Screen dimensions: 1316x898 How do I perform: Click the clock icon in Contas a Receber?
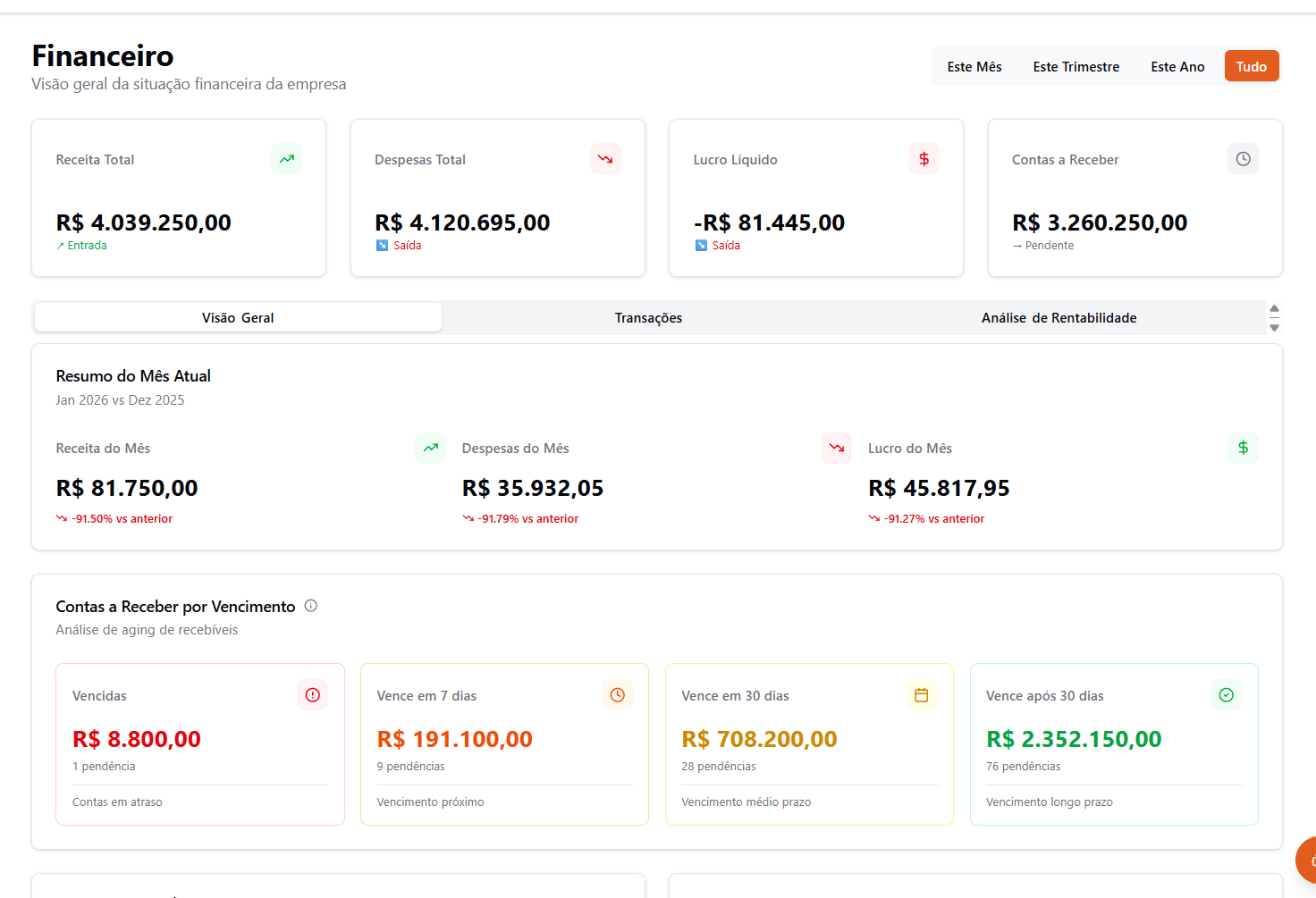pos(1243,159)
